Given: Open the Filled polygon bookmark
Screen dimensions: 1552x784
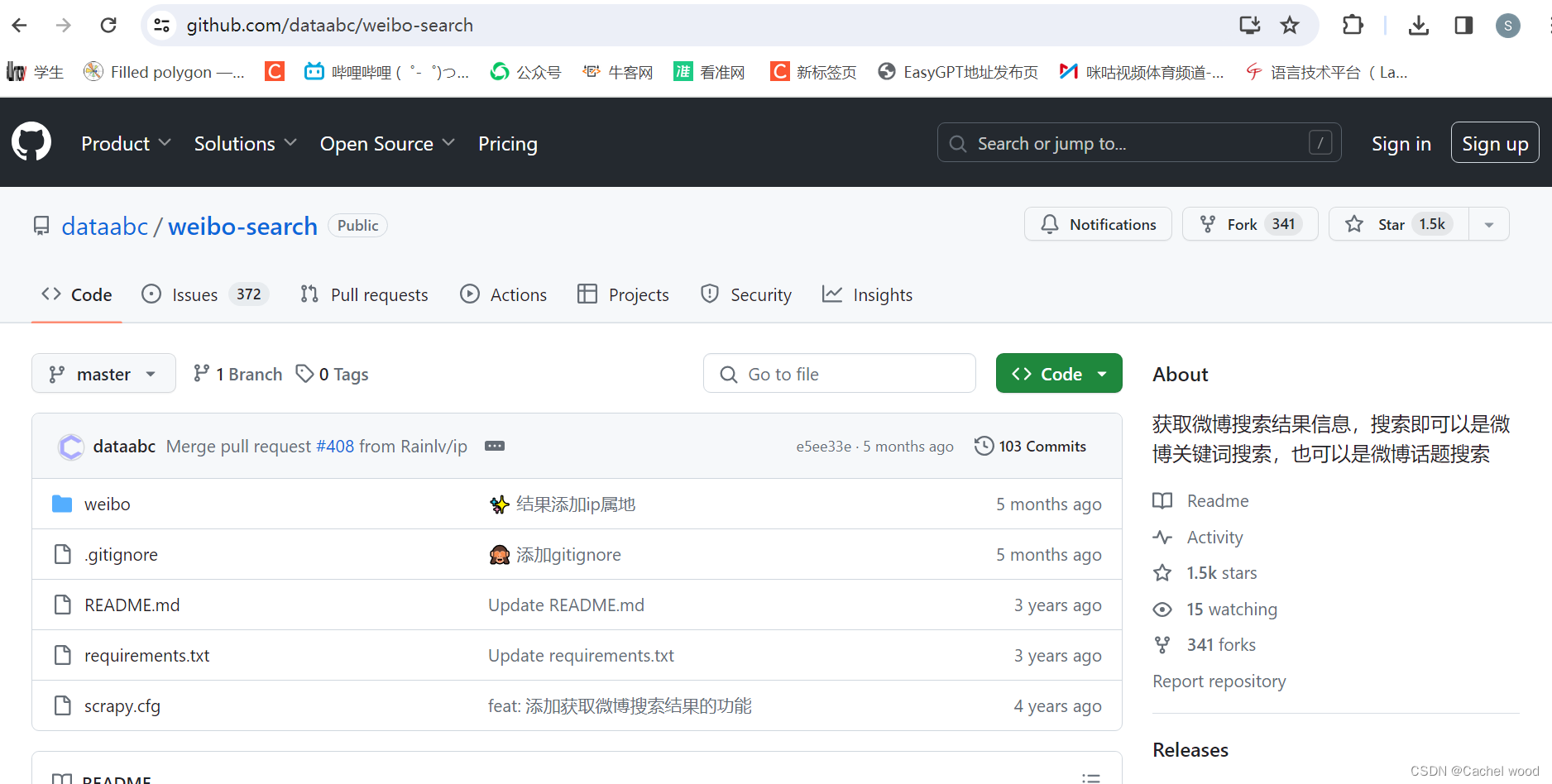Looking at the screenshot, I should tap(165, 72).
